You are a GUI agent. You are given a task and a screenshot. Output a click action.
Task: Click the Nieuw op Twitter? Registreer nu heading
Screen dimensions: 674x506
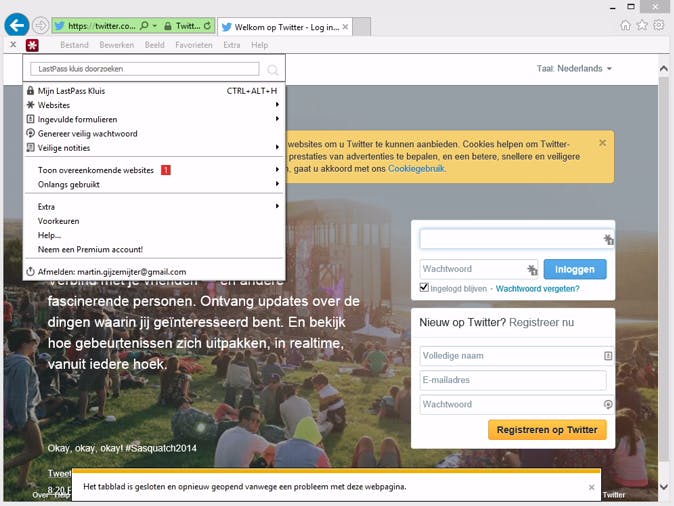(x=496, y=322)
